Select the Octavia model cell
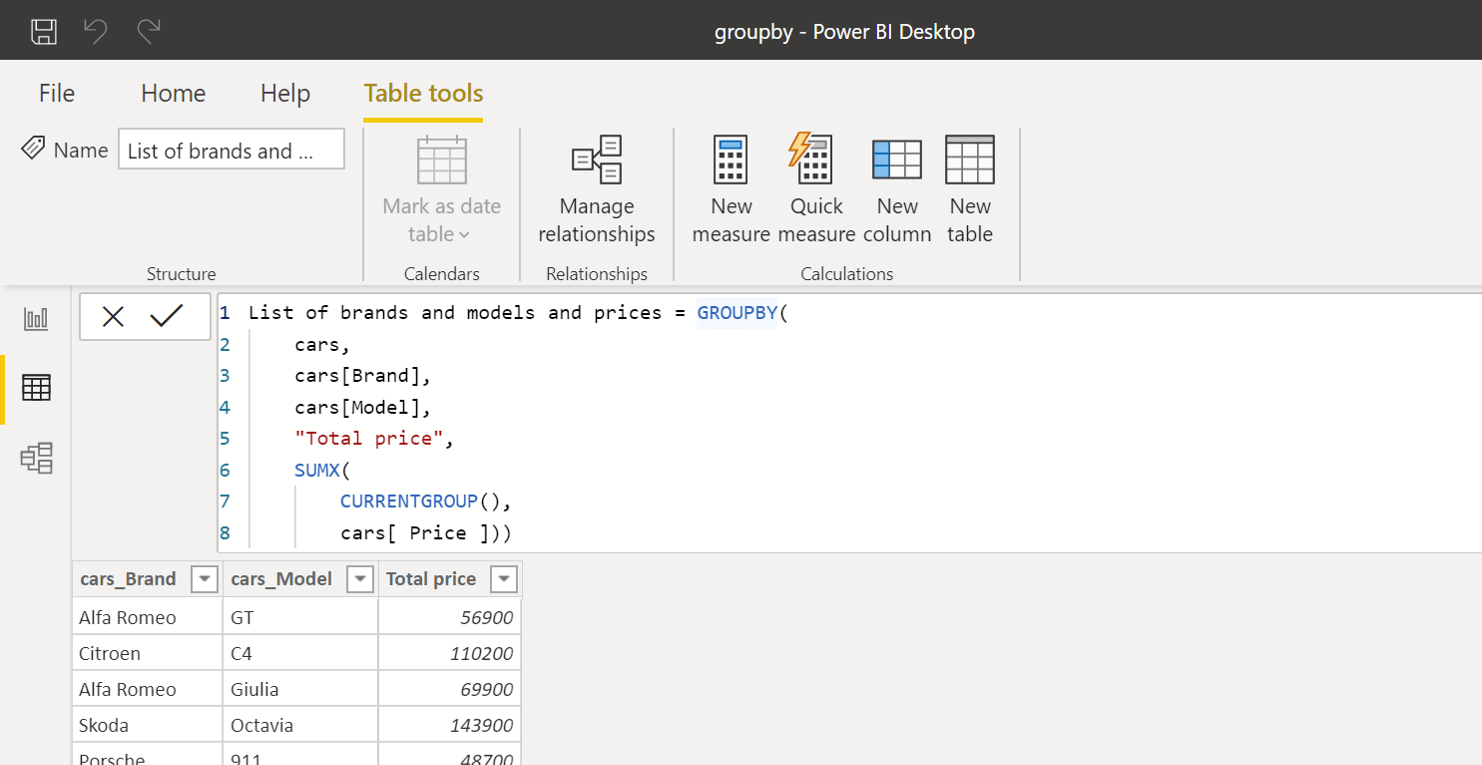The height and width of the screenshot is (765, 1482). click(x=300, y=725)
